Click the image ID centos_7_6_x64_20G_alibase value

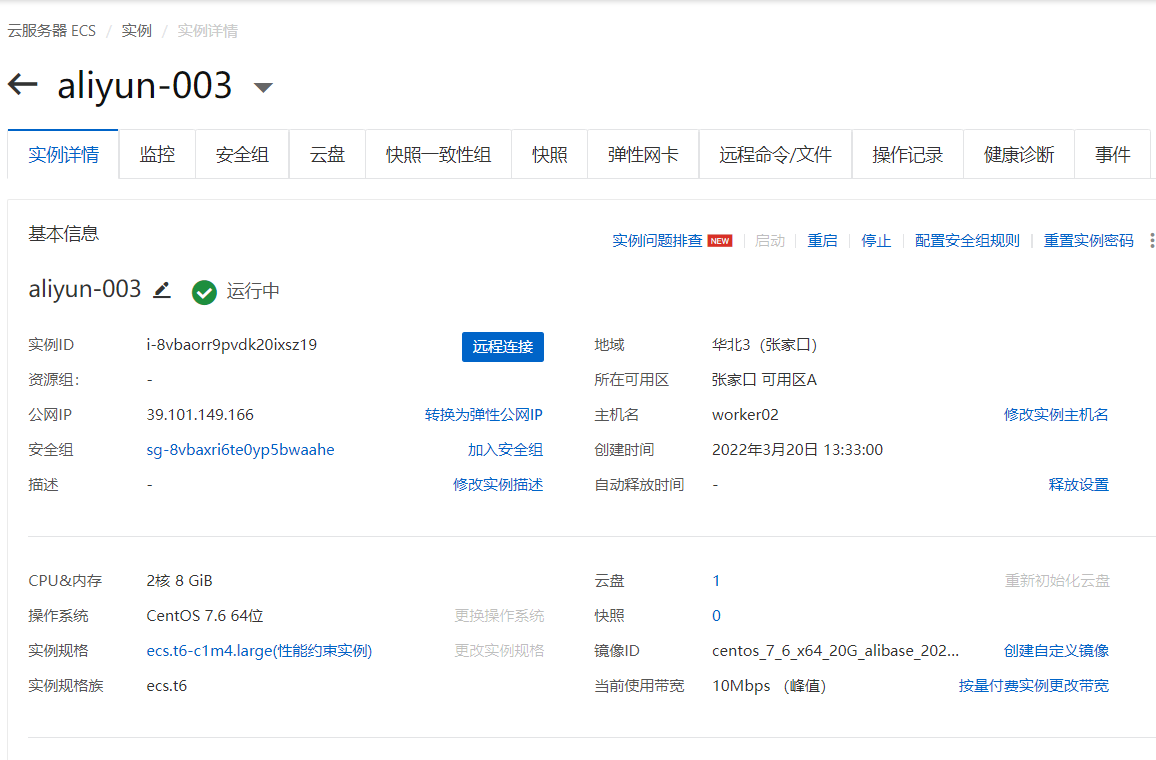click(835, 651)
